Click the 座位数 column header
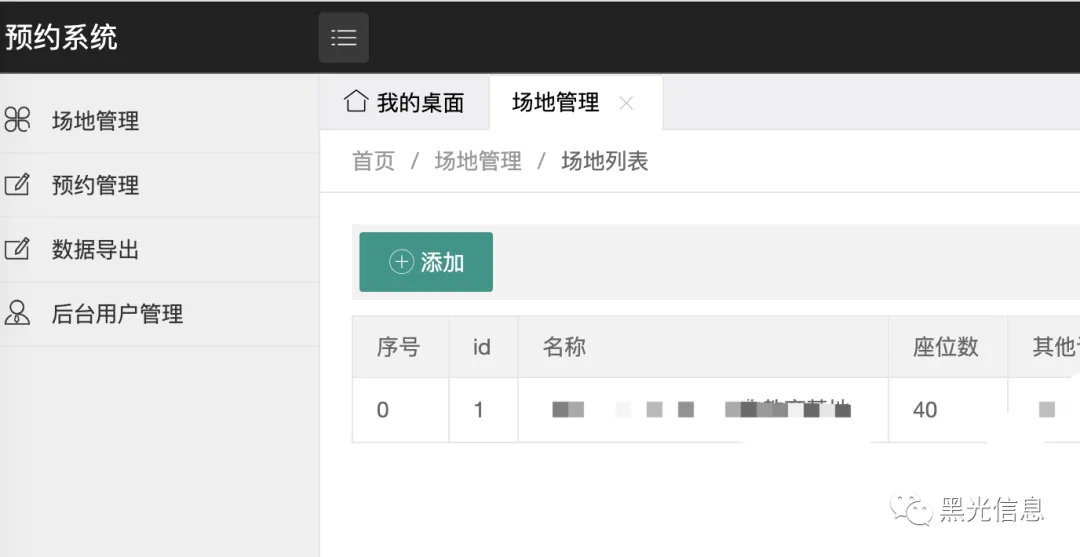The height and width of the screenshot is (557, 1080). tap(945, 347)
